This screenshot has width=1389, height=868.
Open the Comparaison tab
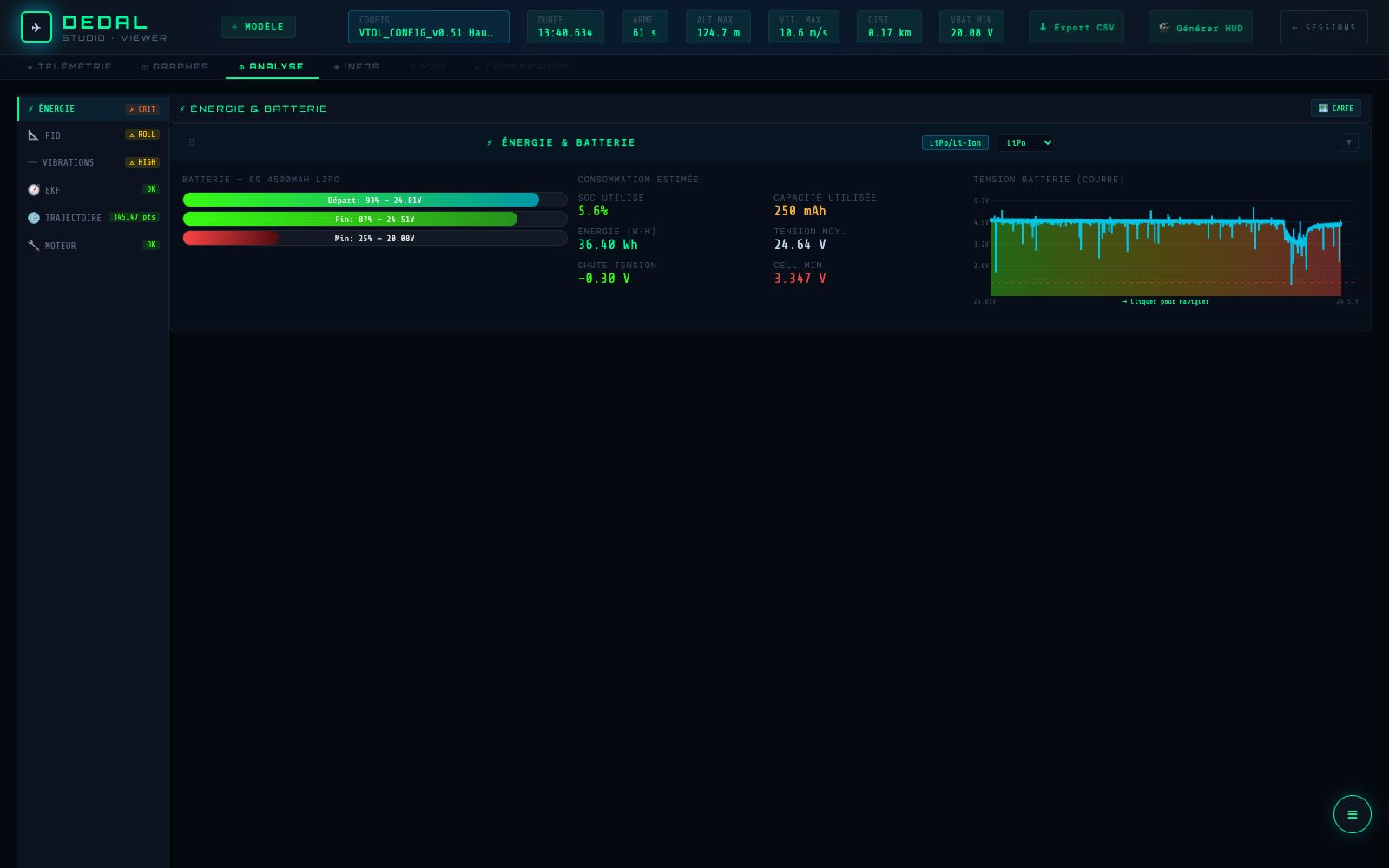[523, 67]
